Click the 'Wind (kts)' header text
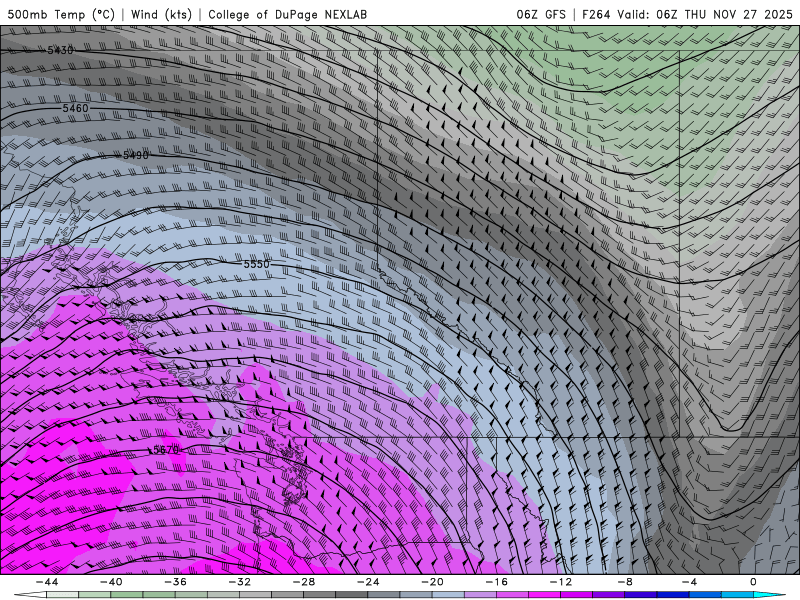This screenshot has height=600, width=800. [x=161, y=14]
